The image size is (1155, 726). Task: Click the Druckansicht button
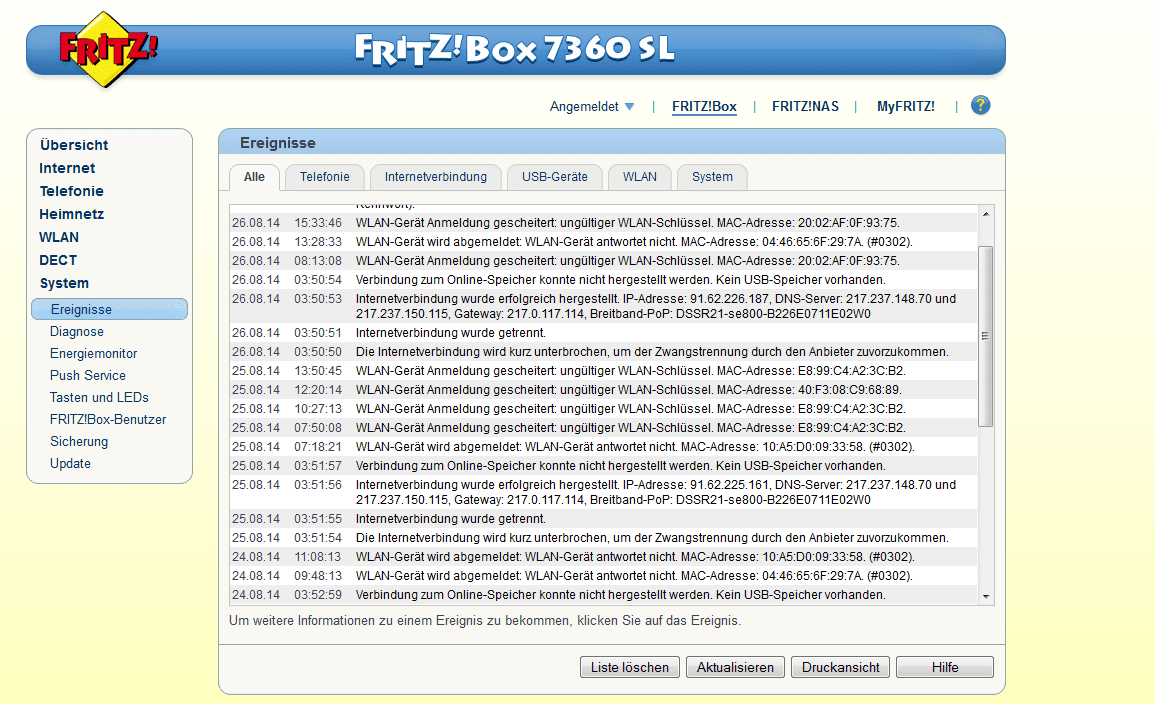[x=840, y=667]
